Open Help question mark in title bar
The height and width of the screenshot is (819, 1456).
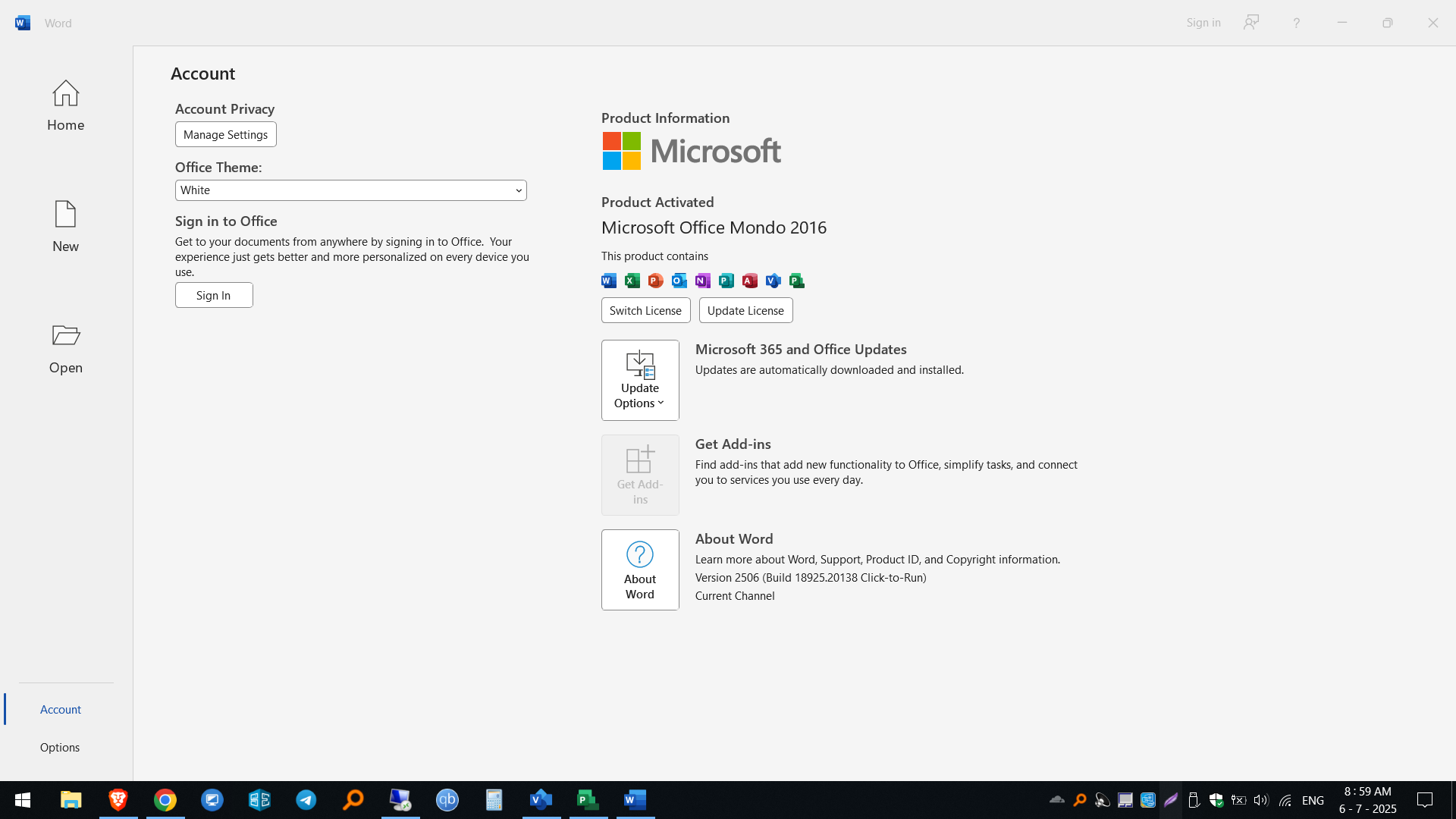[x=1296, y=23]
